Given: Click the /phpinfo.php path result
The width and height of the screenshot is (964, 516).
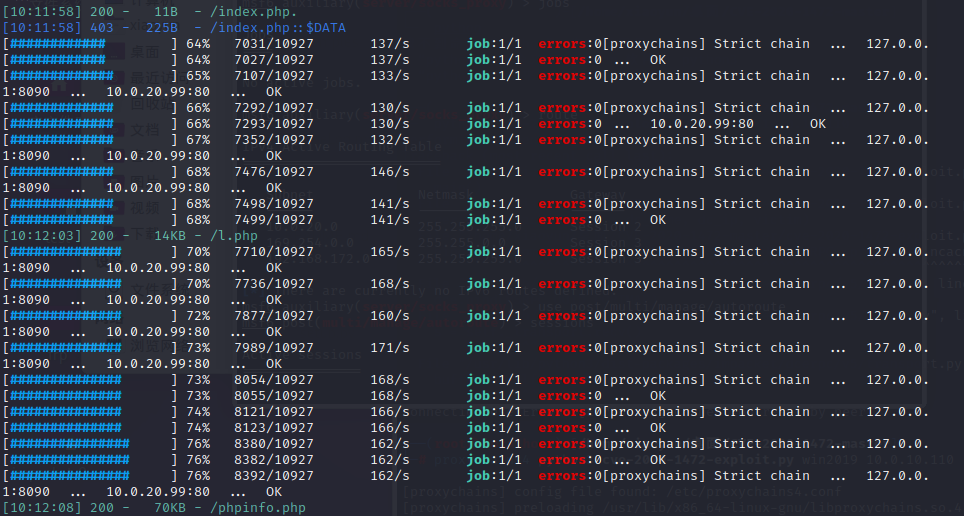Looking at the screenshot, I should click(258, 508).
